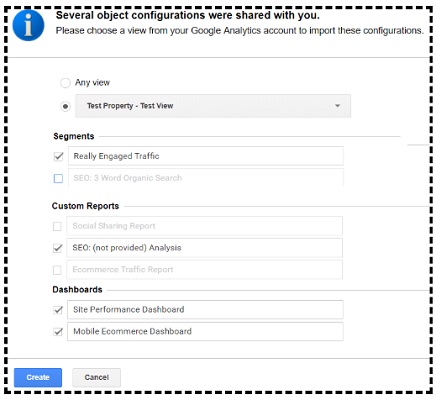Check the SEO: 3 Word Organic Search segment
The height and width of the screenshot is (400, 436).
tap(58, 178)
